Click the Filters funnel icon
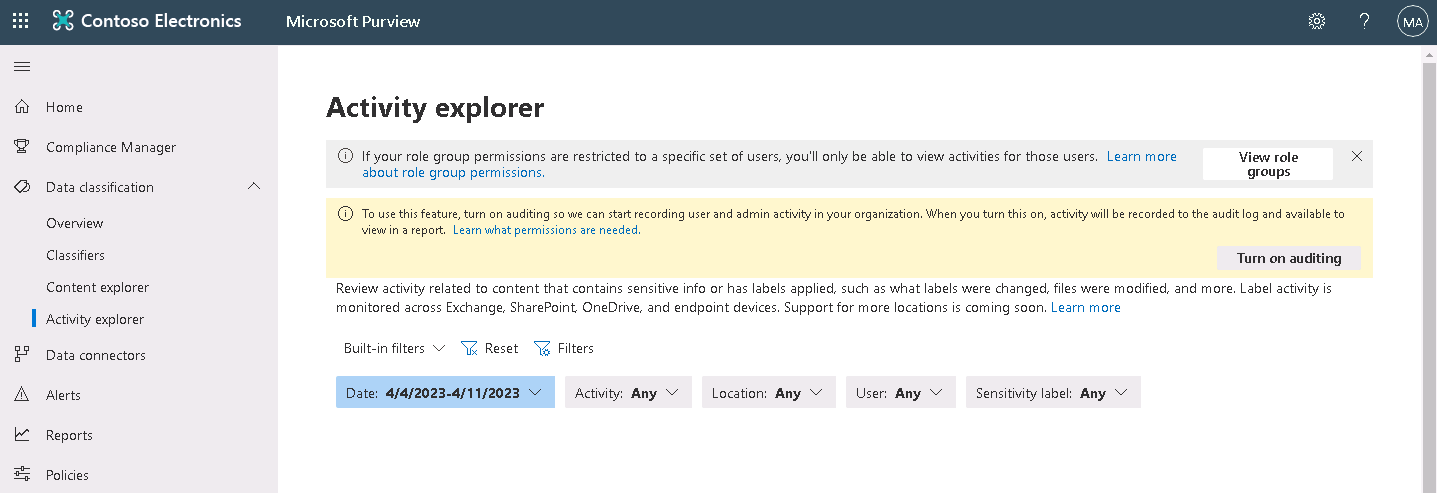This screenshot has height=493, width=1437. (x=542, y=348)
